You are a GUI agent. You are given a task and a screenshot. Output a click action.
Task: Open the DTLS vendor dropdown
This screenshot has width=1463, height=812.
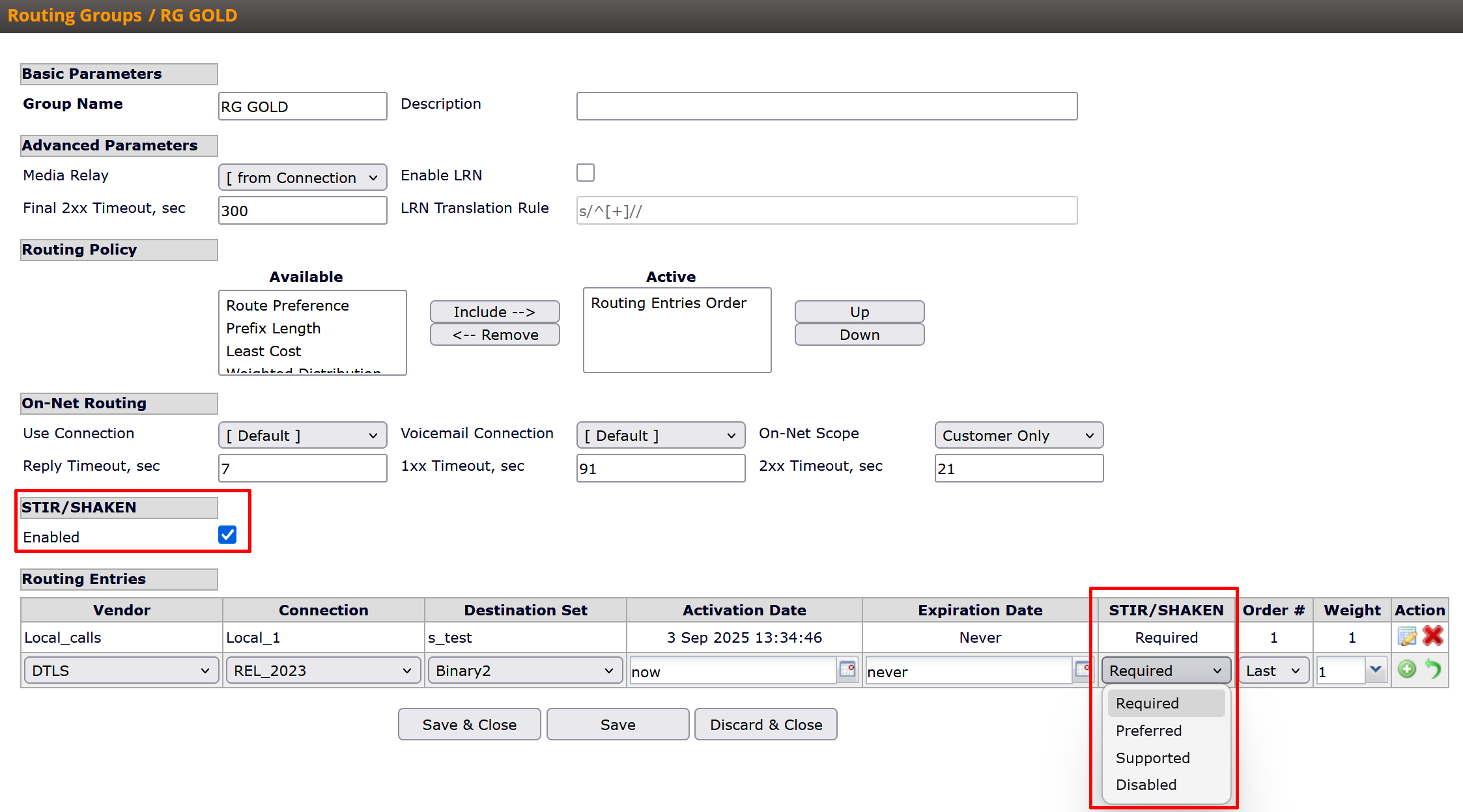[x=121, y=670]
